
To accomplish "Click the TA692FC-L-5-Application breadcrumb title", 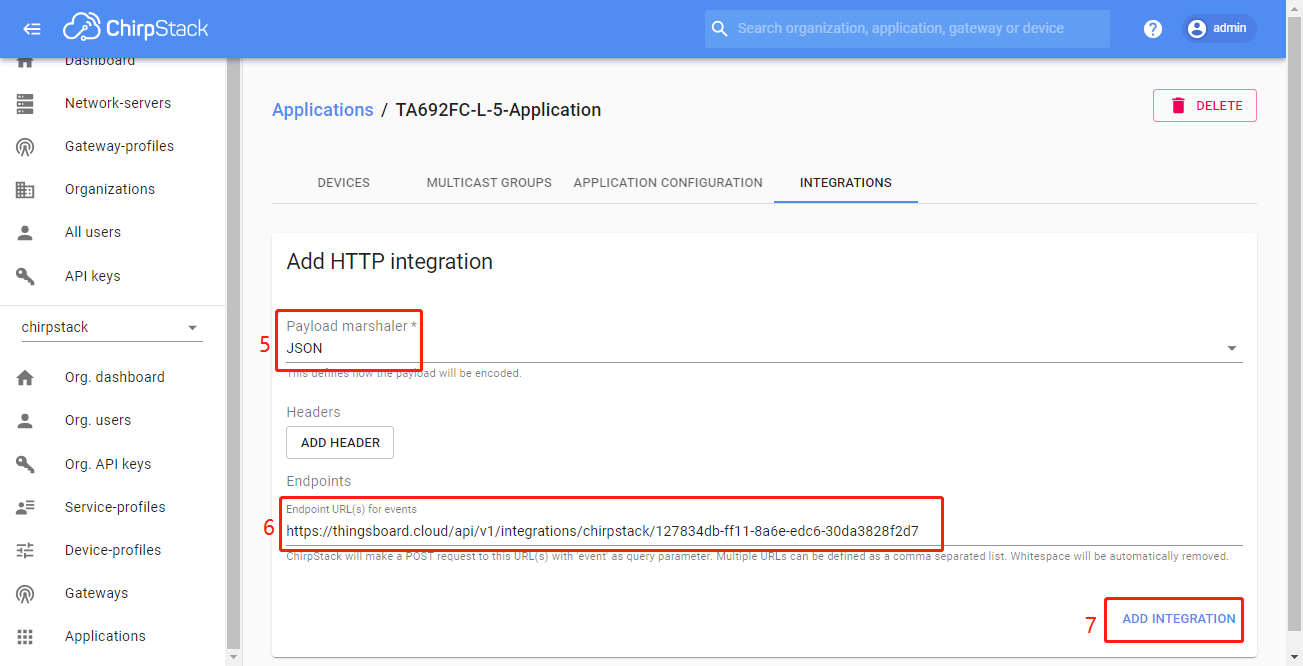I will tap(498, 110).
